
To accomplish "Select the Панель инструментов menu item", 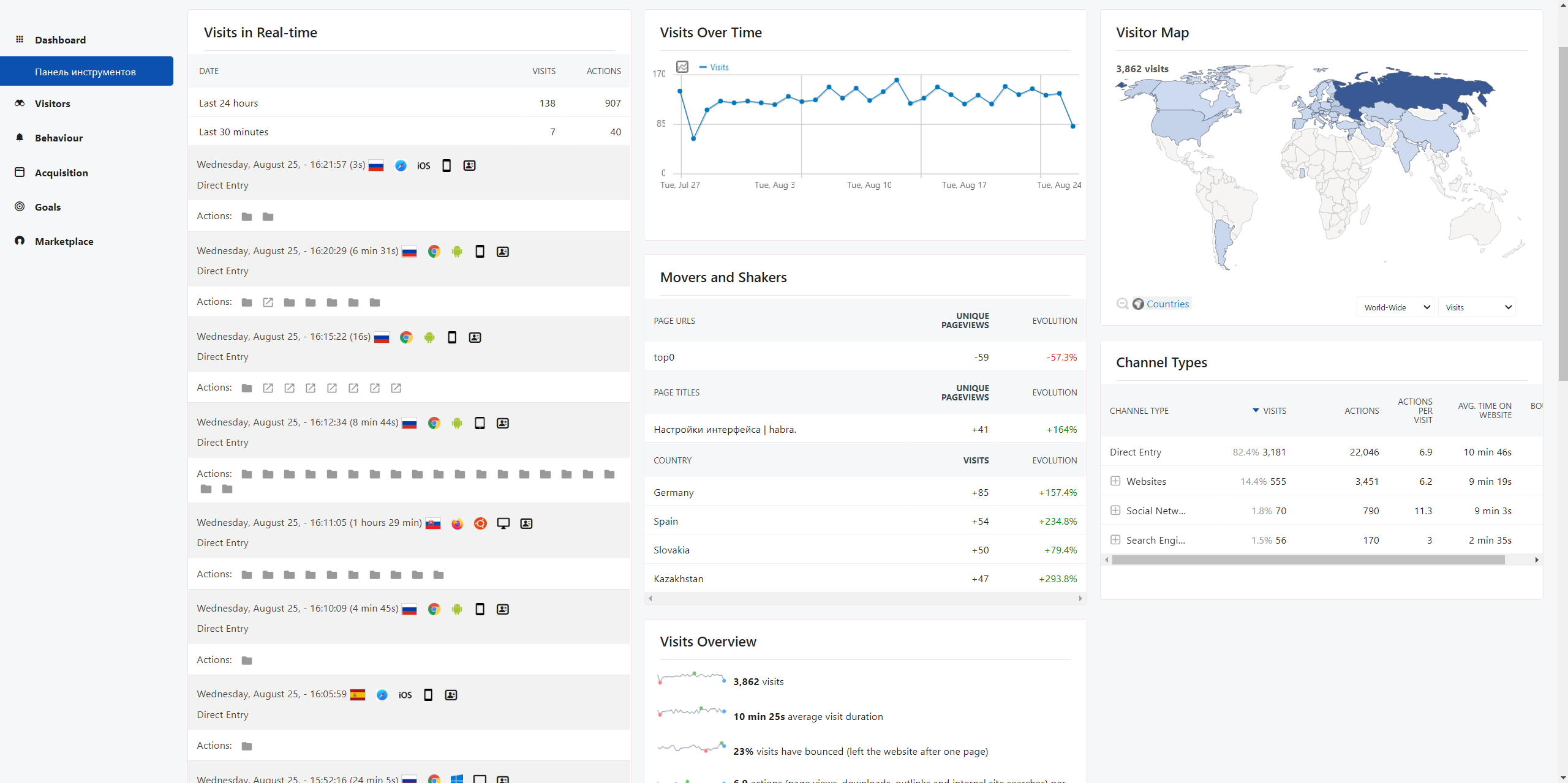I will pyautogui.click(x=86, y=72).
